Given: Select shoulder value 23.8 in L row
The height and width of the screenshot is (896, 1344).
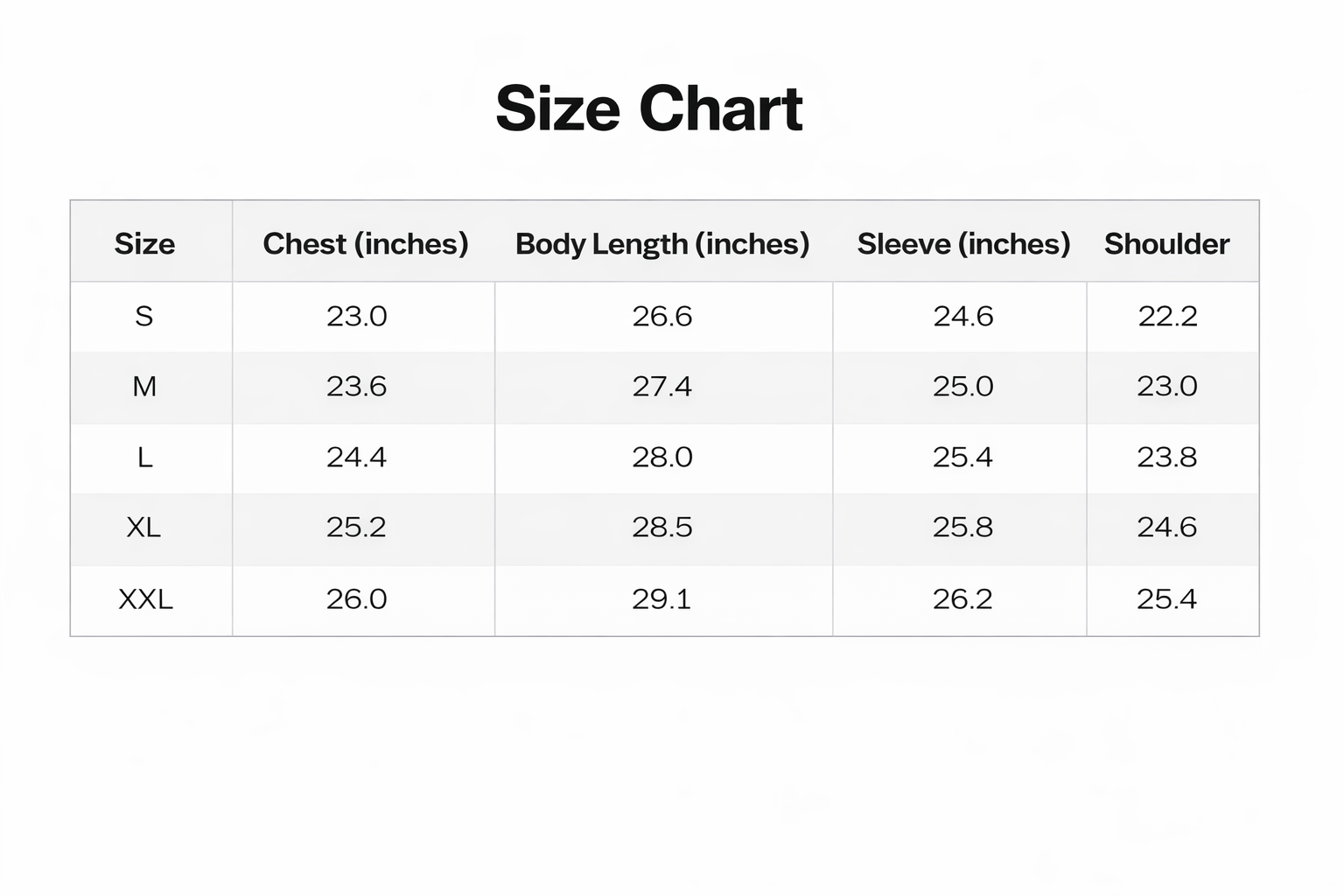Looking at the screenshot, I should click(1166, 457).
